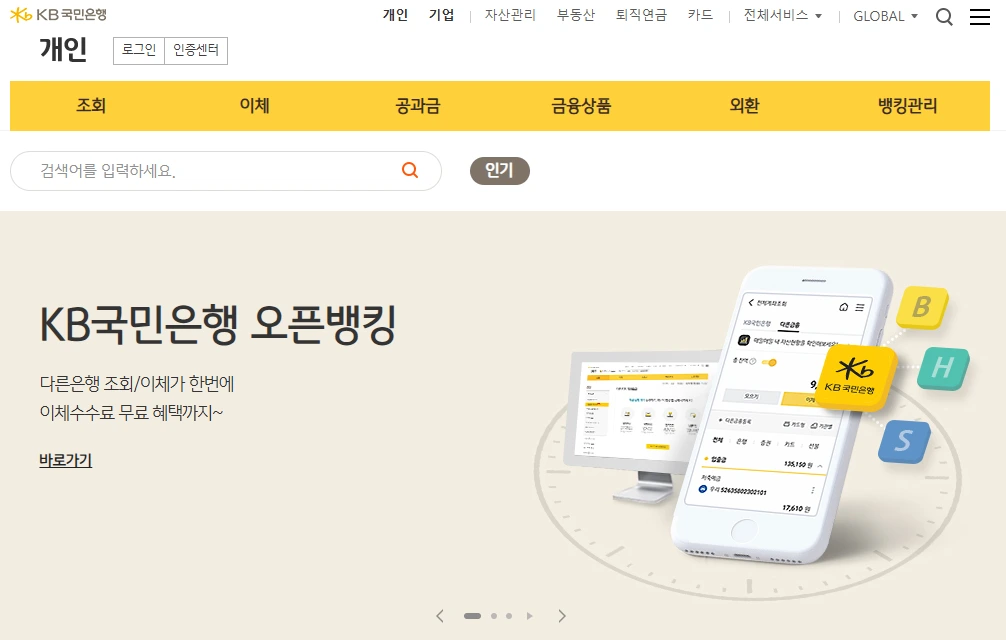This screenshot has height=640, width=1006.
Task: Play the banner carousel autoplay button
Action: [529, 616]
